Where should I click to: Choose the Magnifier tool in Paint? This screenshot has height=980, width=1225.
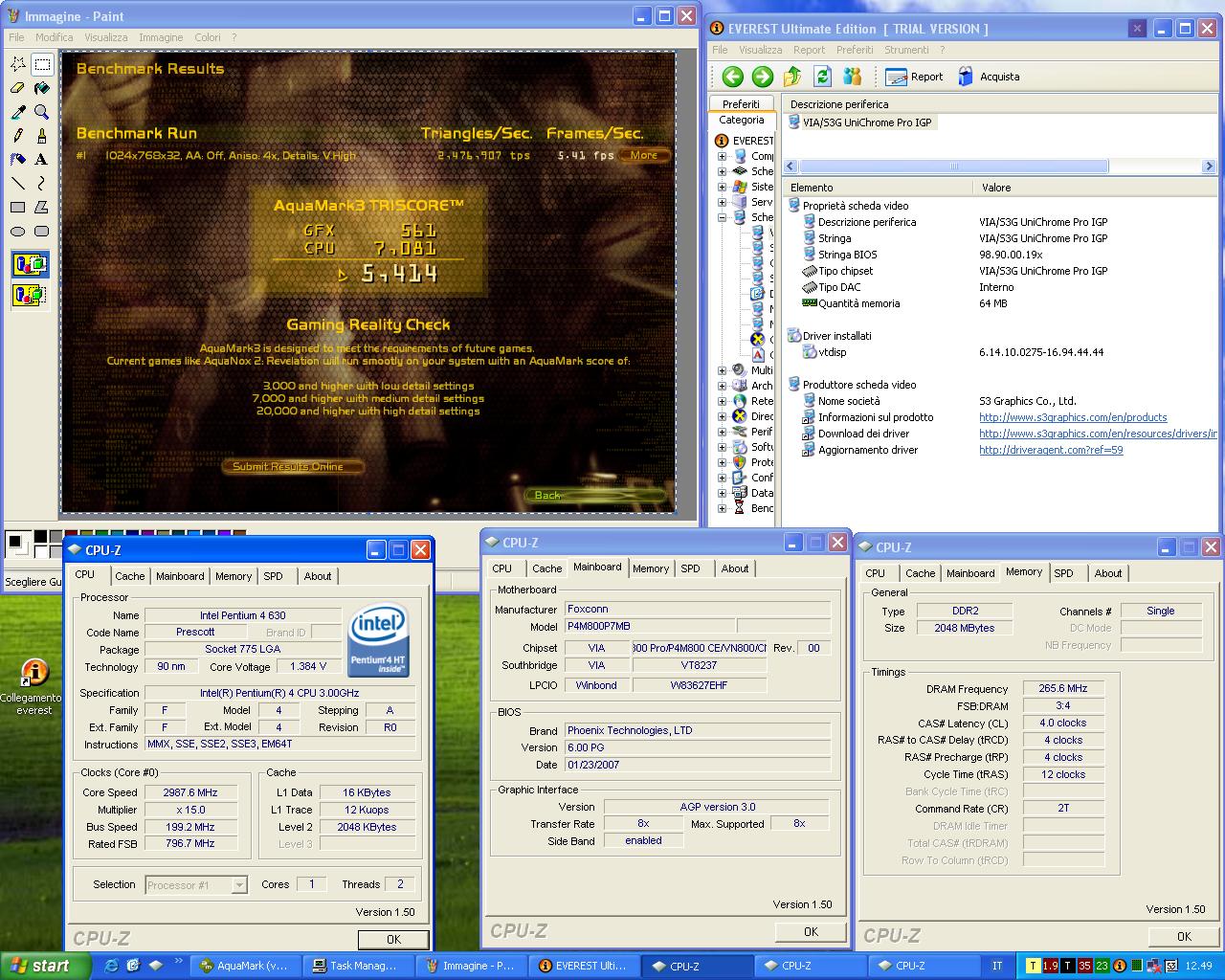coord(41,112)
